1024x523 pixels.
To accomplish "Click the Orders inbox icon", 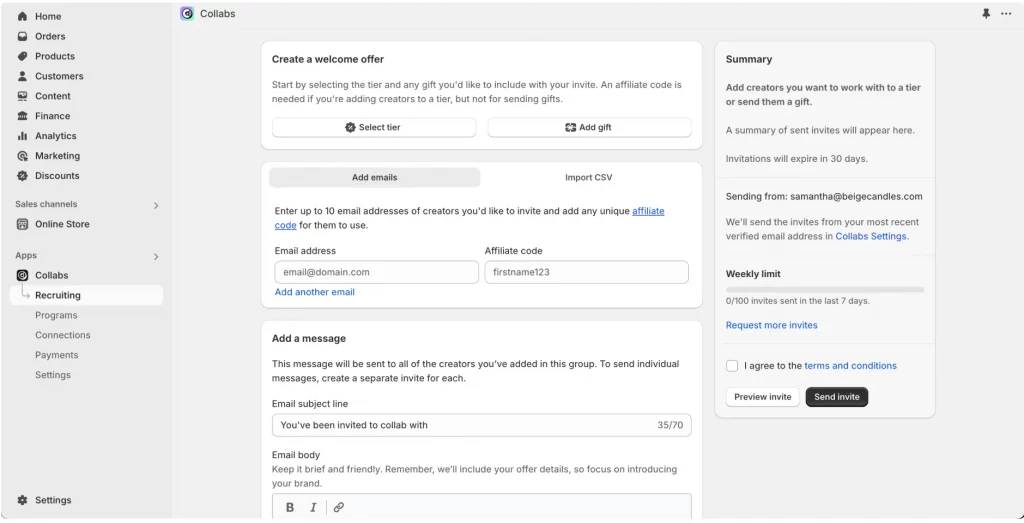I will tap(22, 36).
